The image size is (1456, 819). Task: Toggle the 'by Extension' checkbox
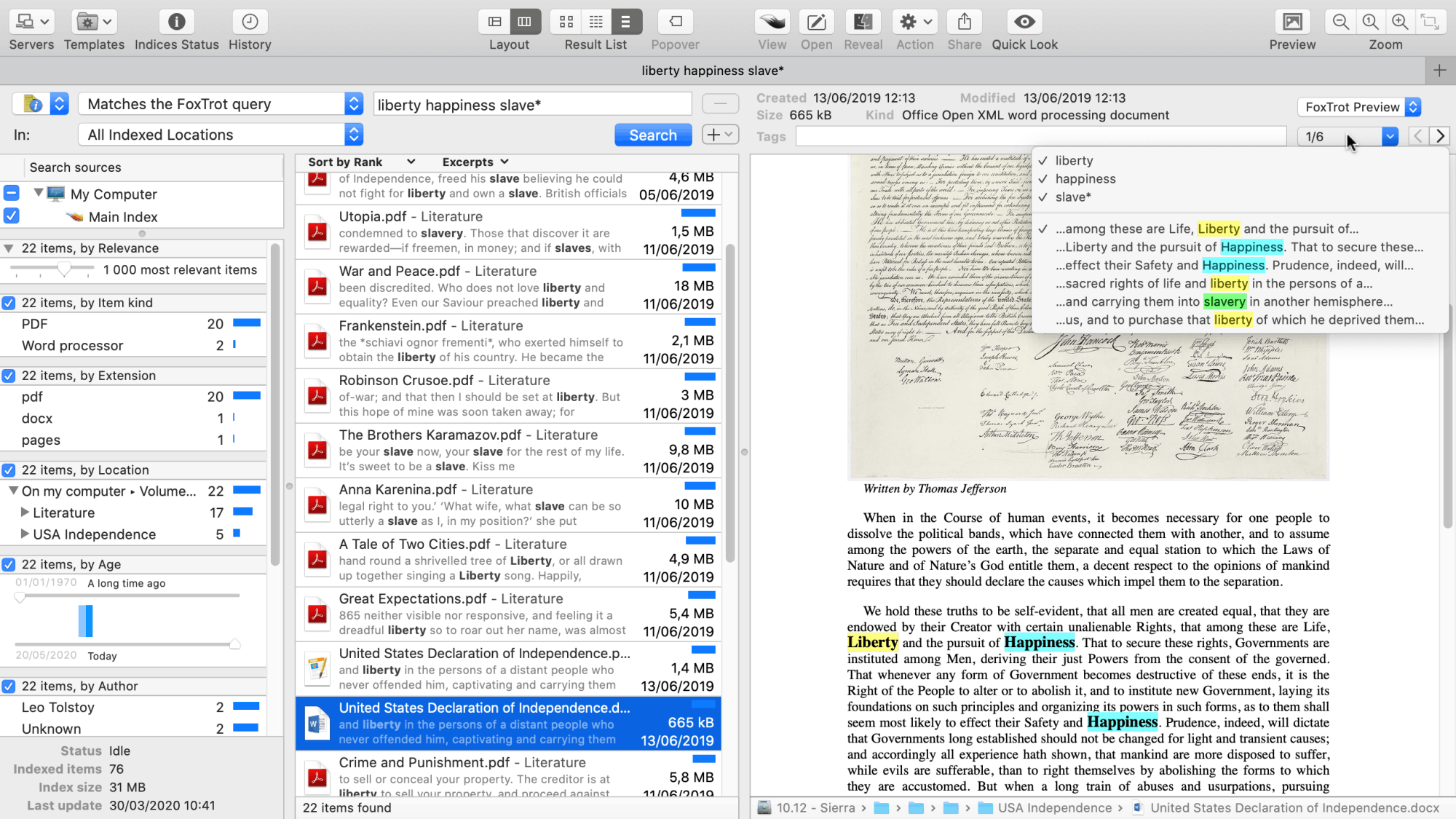tap(9, 376)
